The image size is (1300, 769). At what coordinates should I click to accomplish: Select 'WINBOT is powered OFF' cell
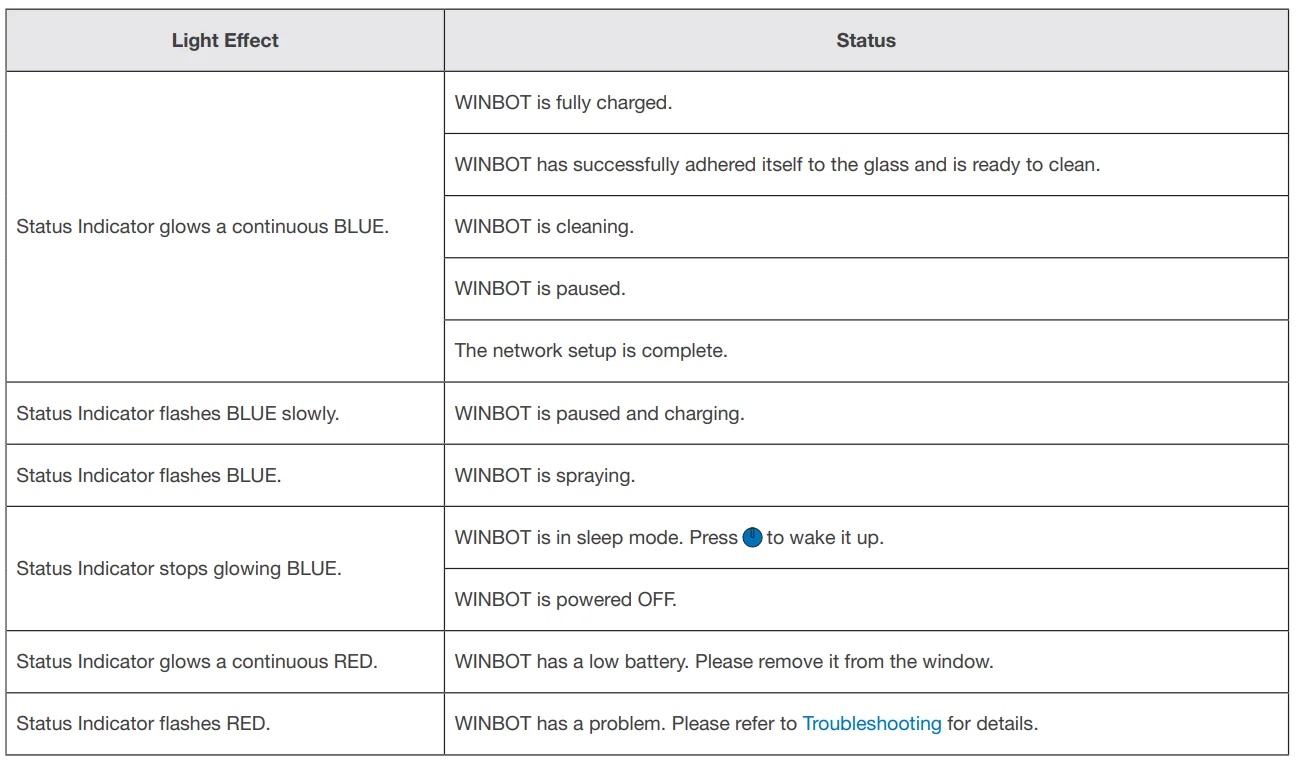[x=565, y=600]
